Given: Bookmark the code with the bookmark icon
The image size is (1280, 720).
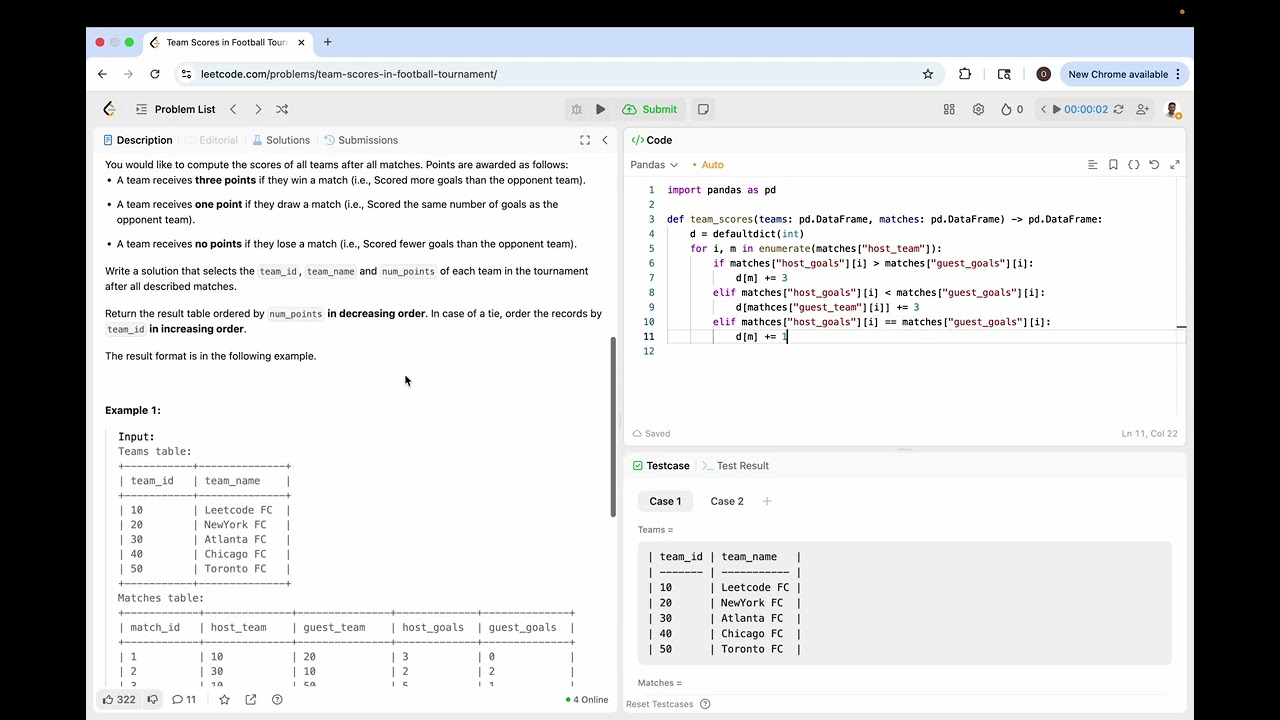Looking at the screenshot, I should pos(1113,165).
